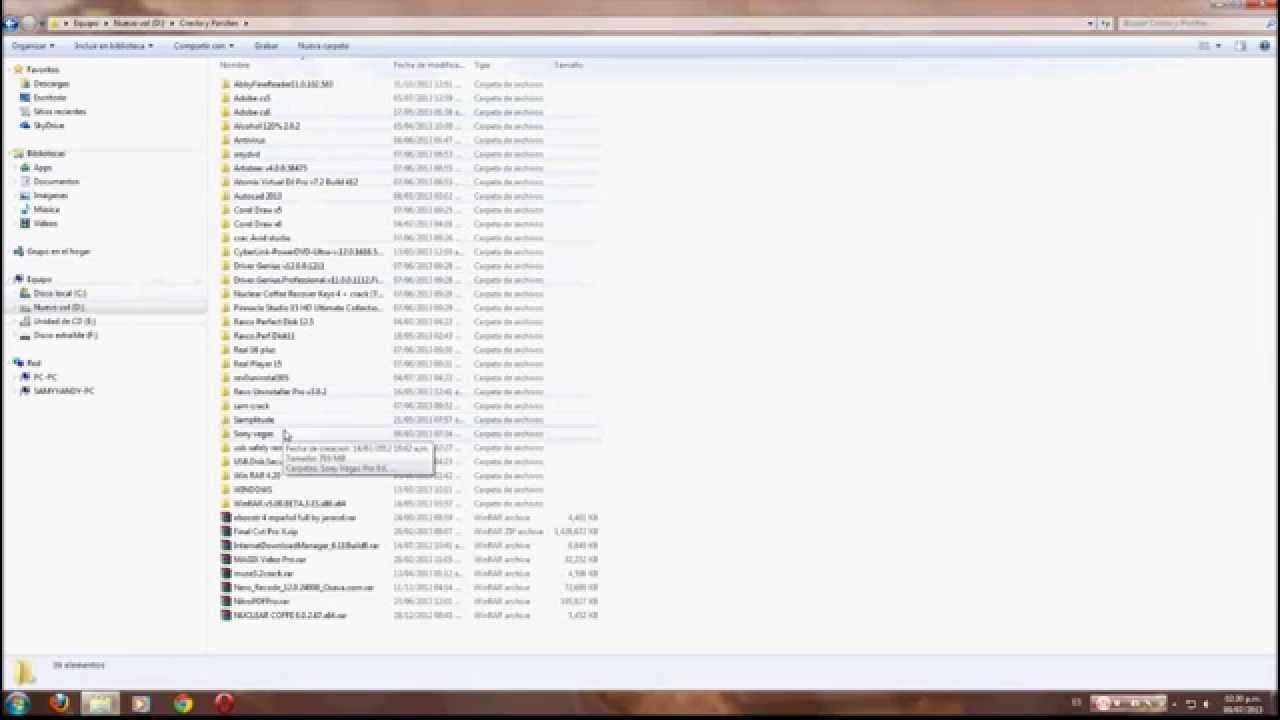Open Documentos library

click(x=56, y=182)
